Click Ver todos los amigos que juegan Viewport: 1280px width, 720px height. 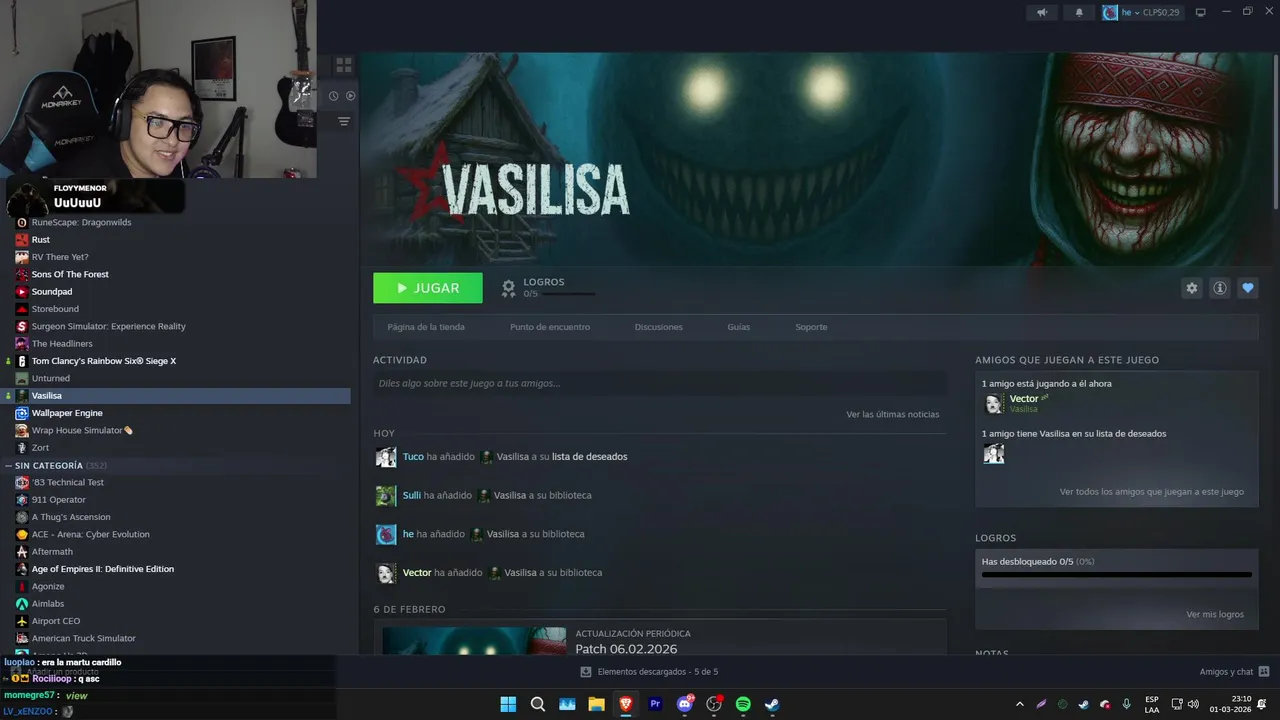(x=1152, y=492)
